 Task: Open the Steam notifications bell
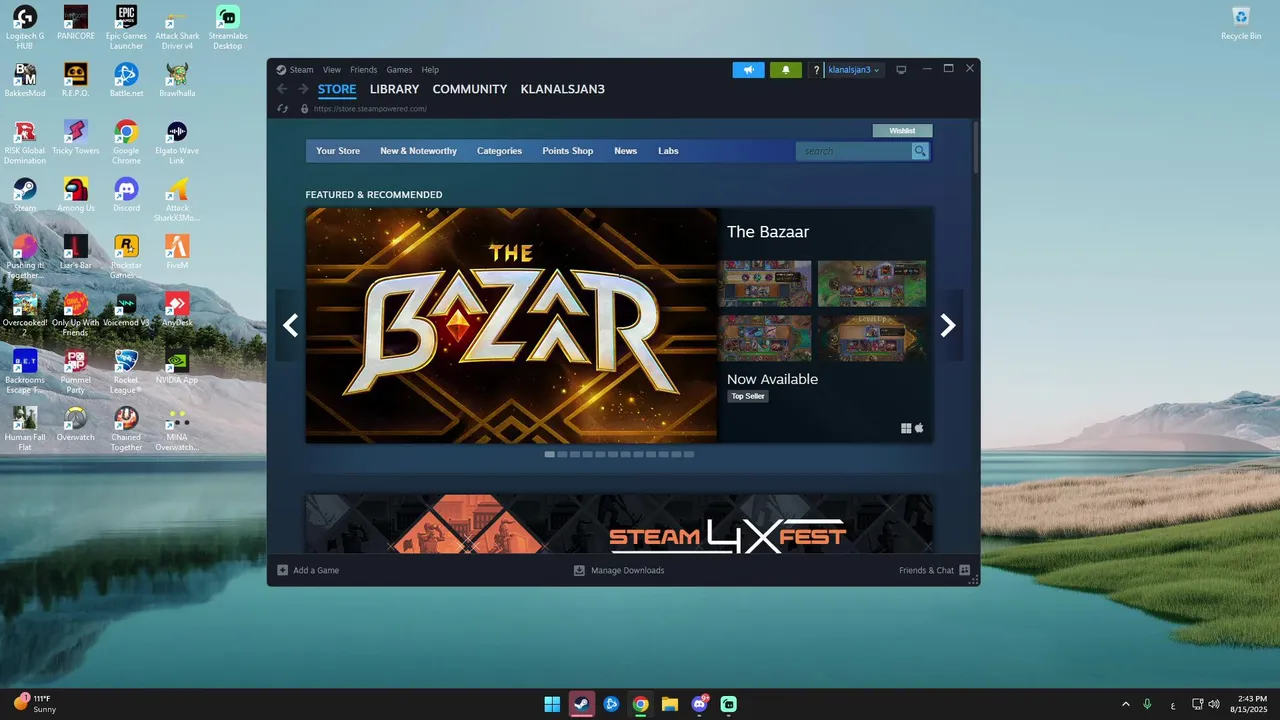coord(785,70)
